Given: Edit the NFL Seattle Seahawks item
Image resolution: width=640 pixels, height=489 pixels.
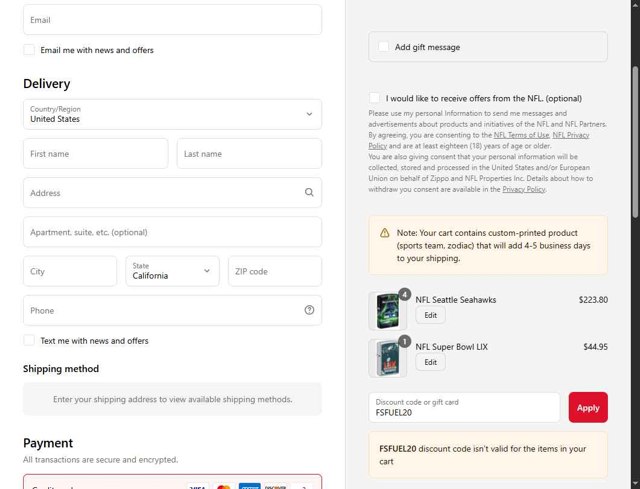Looking at the screenshot, I should tap(430, 315).
